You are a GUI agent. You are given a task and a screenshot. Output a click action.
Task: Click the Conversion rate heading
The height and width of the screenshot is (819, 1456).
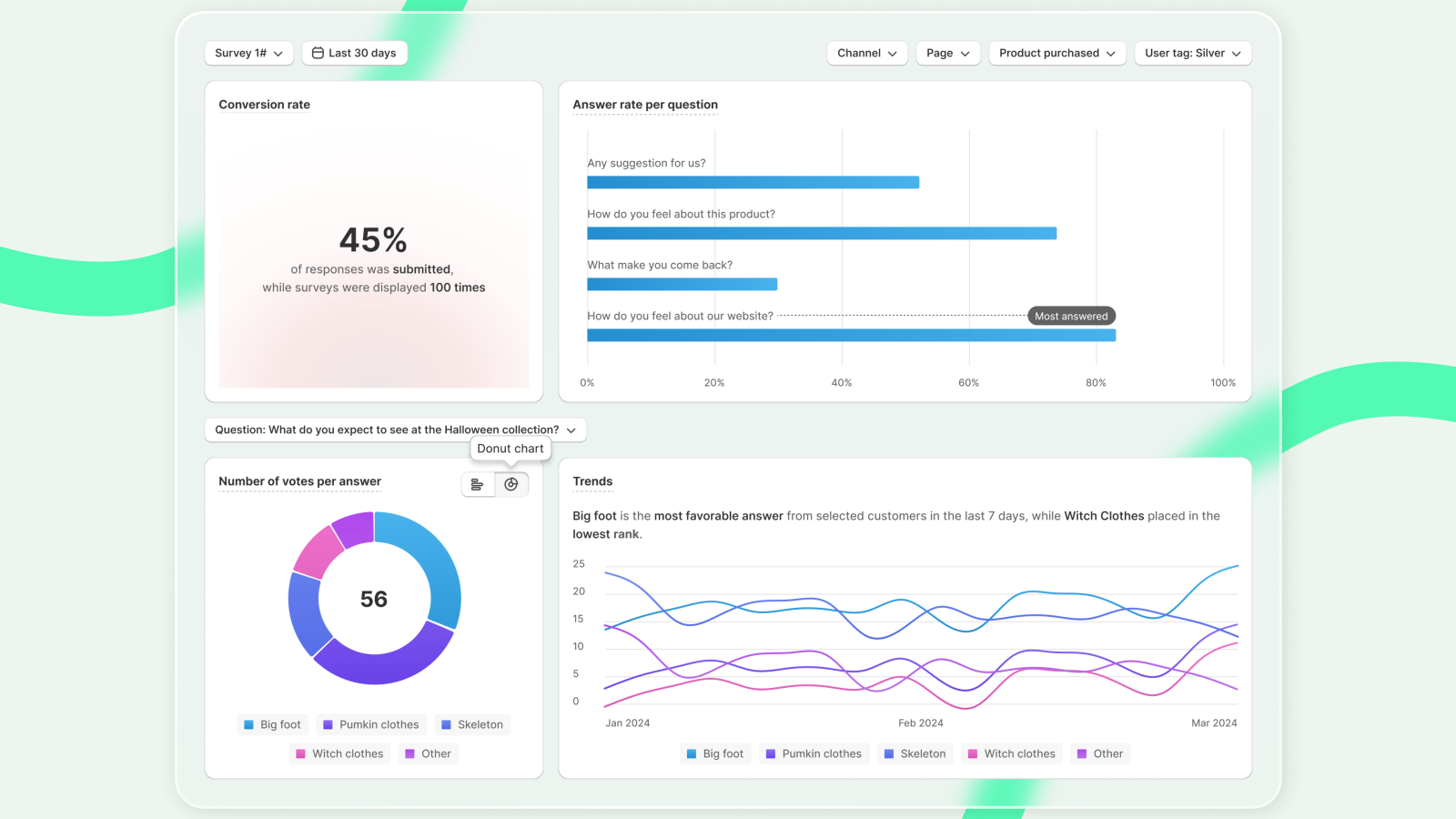pyautogui.click(x=264, y=105)
